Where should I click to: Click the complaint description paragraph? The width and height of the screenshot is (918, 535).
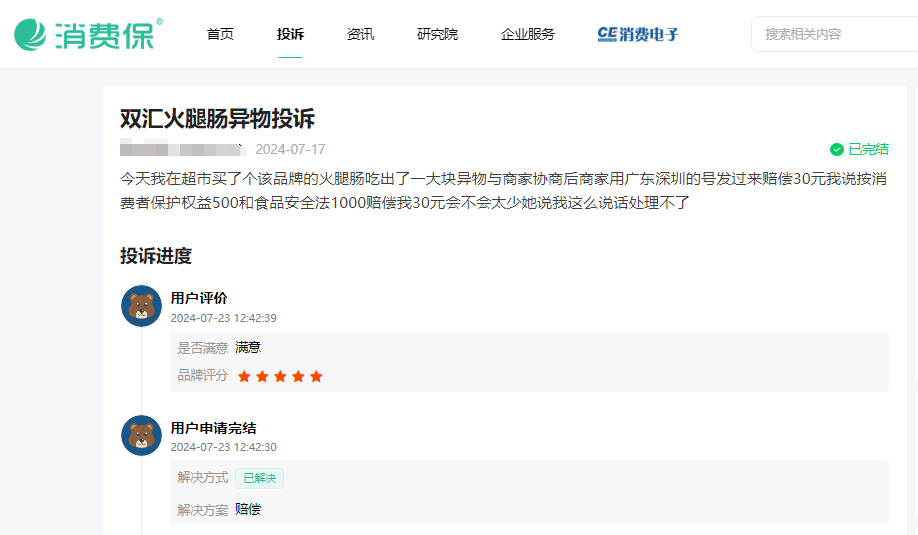[503, 190]
